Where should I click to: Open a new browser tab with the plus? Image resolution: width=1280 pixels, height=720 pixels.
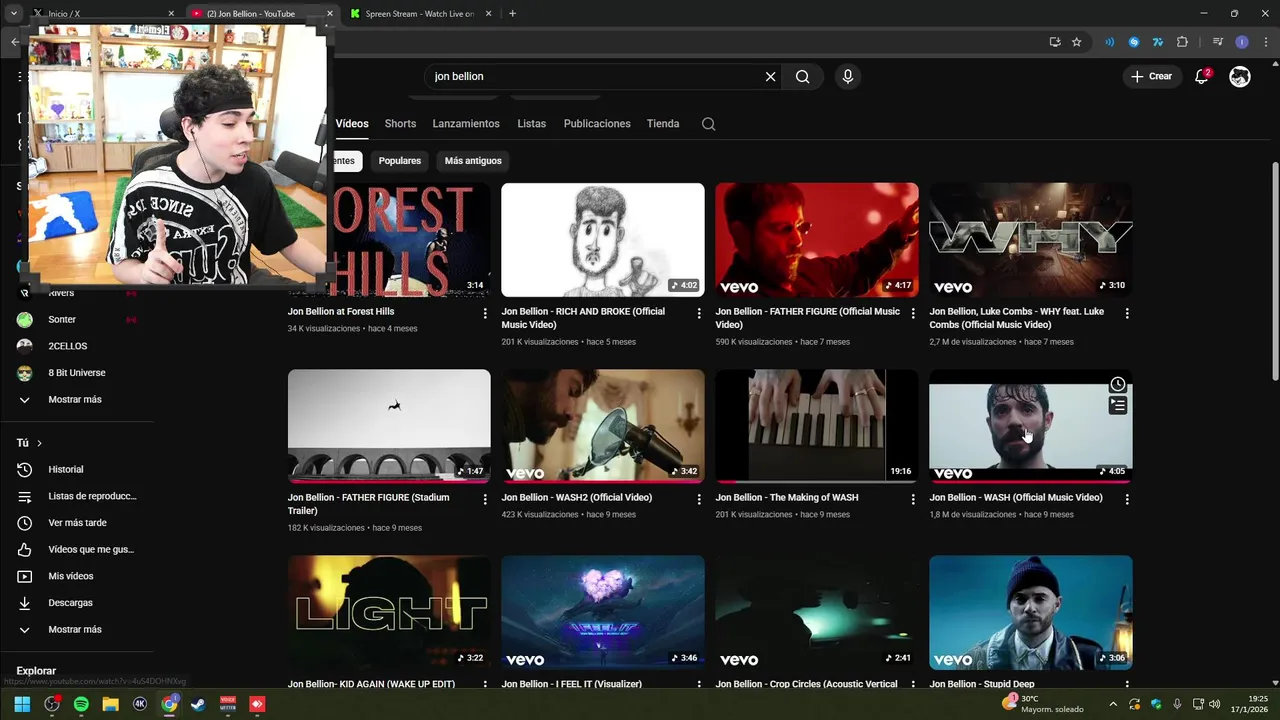513,14
